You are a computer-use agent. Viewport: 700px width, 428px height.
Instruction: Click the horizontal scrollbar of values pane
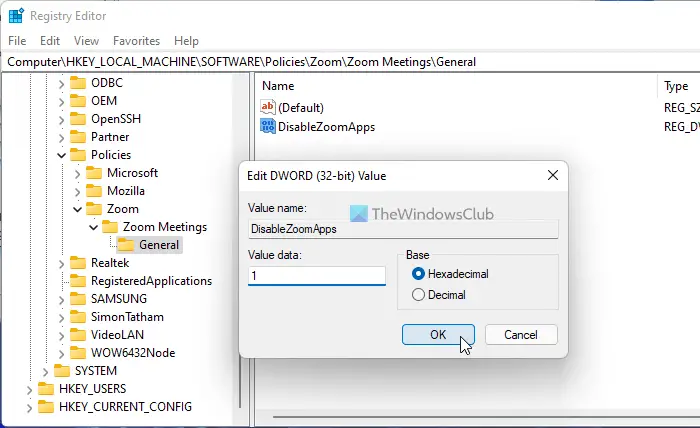click(486, 417)
